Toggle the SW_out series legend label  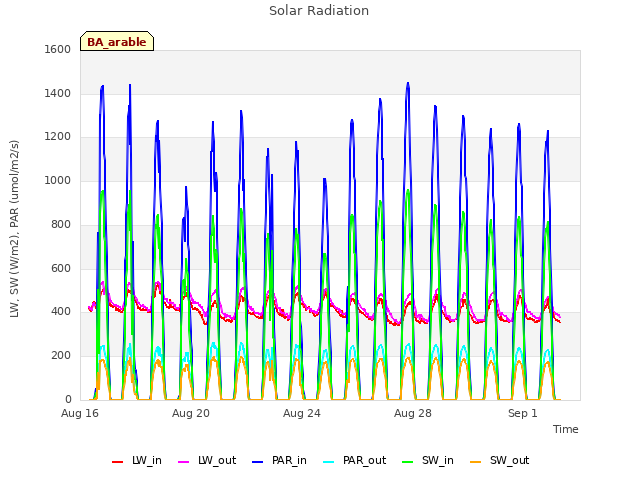510,461
